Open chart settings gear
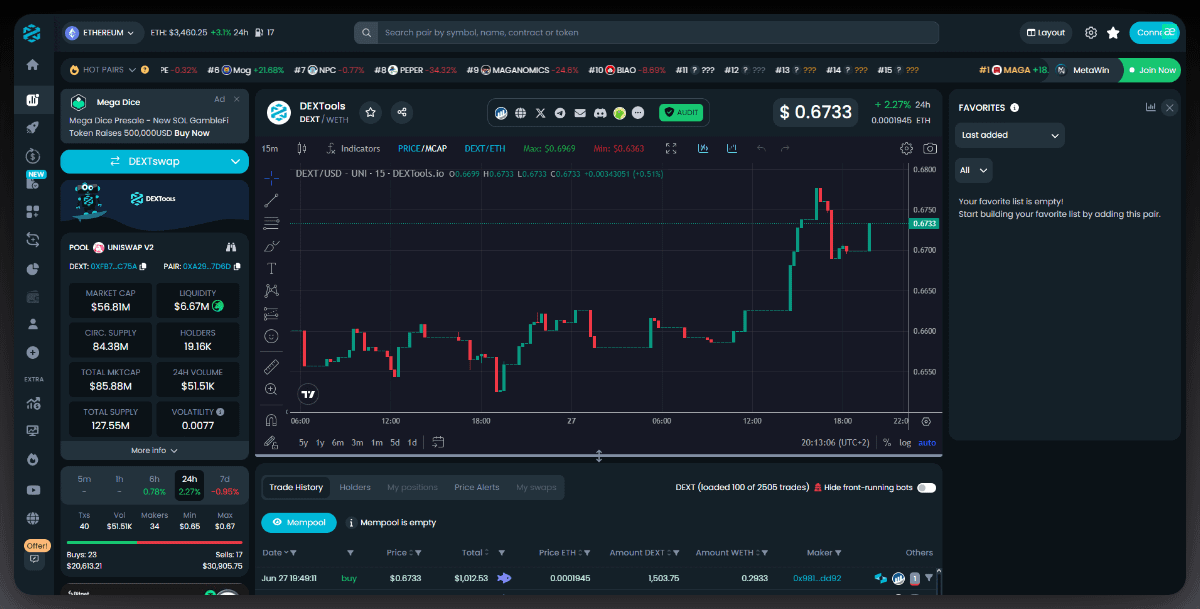The width and height of the screenshot is (1200, 609). coord(906,148)
